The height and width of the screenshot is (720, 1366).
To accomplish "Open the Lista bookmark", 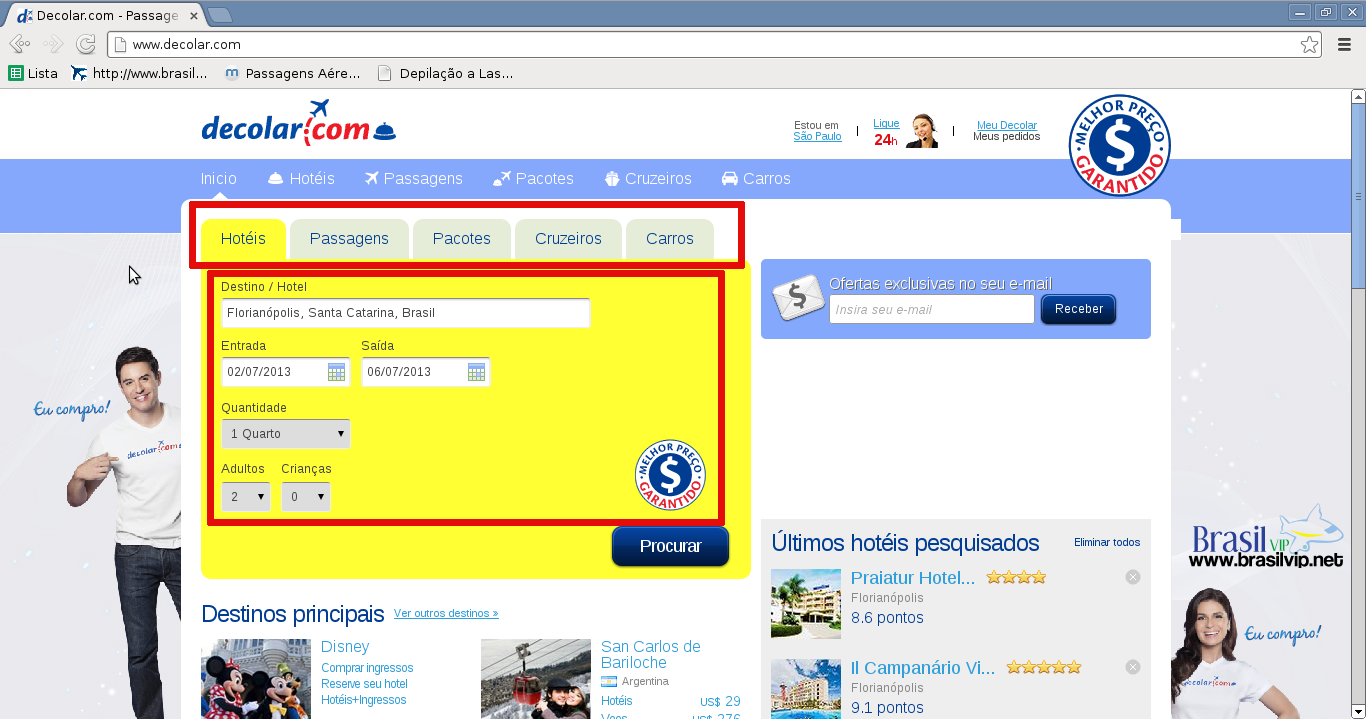I will (33, 73).
